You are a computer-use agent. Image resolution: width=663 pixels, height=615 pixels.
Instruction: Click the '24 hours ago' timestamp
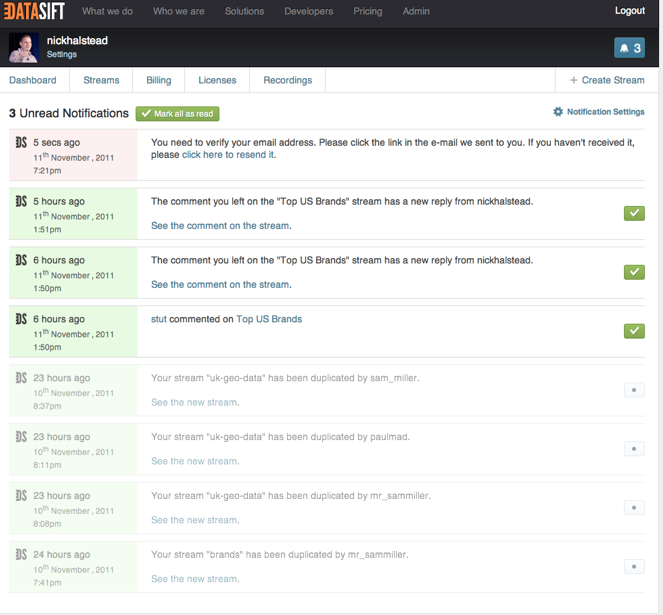click(x=62, y=555)
